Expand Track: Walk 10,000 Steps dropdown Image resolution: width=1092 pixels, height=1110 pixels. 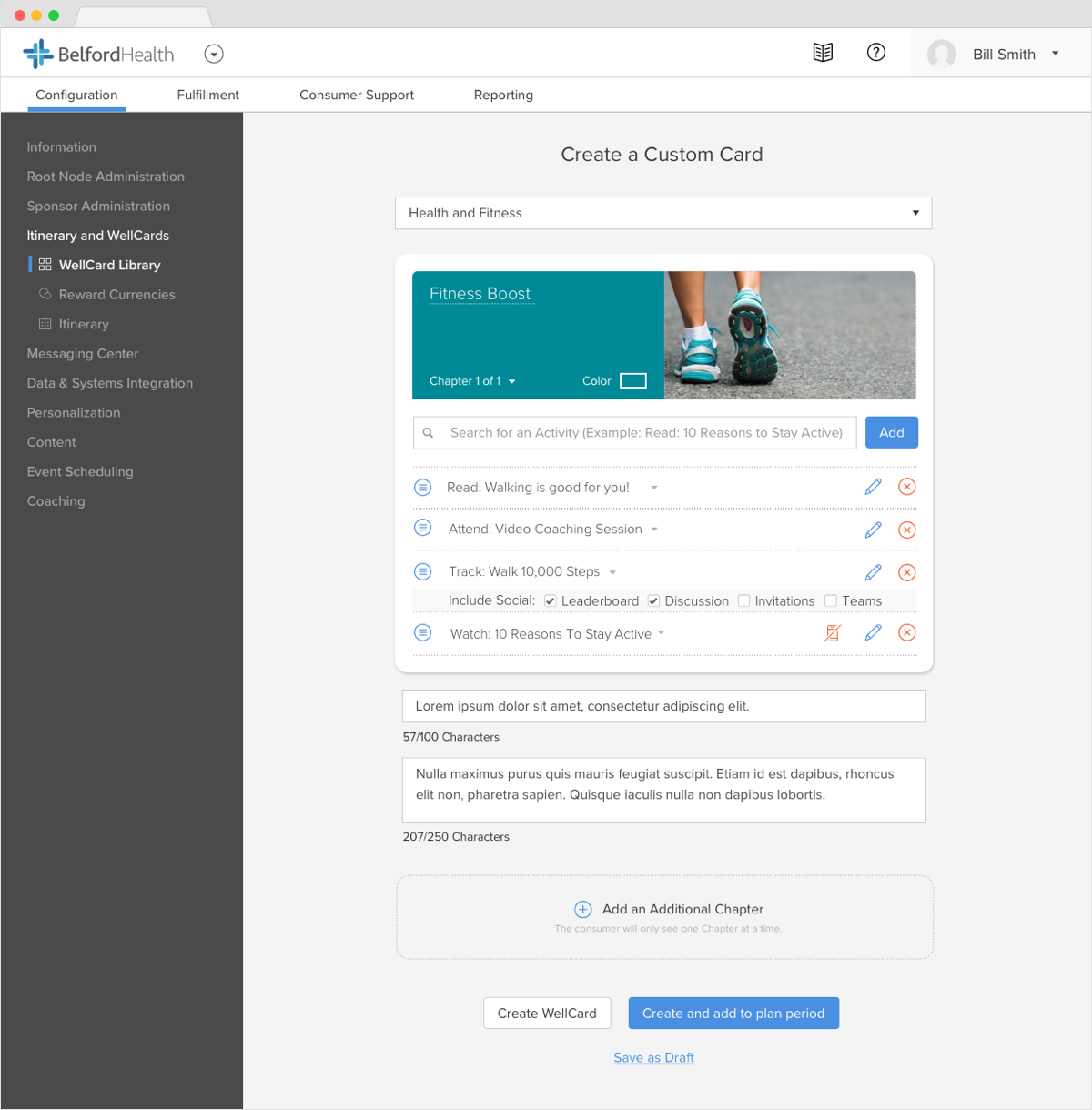(x=612, y=572)
